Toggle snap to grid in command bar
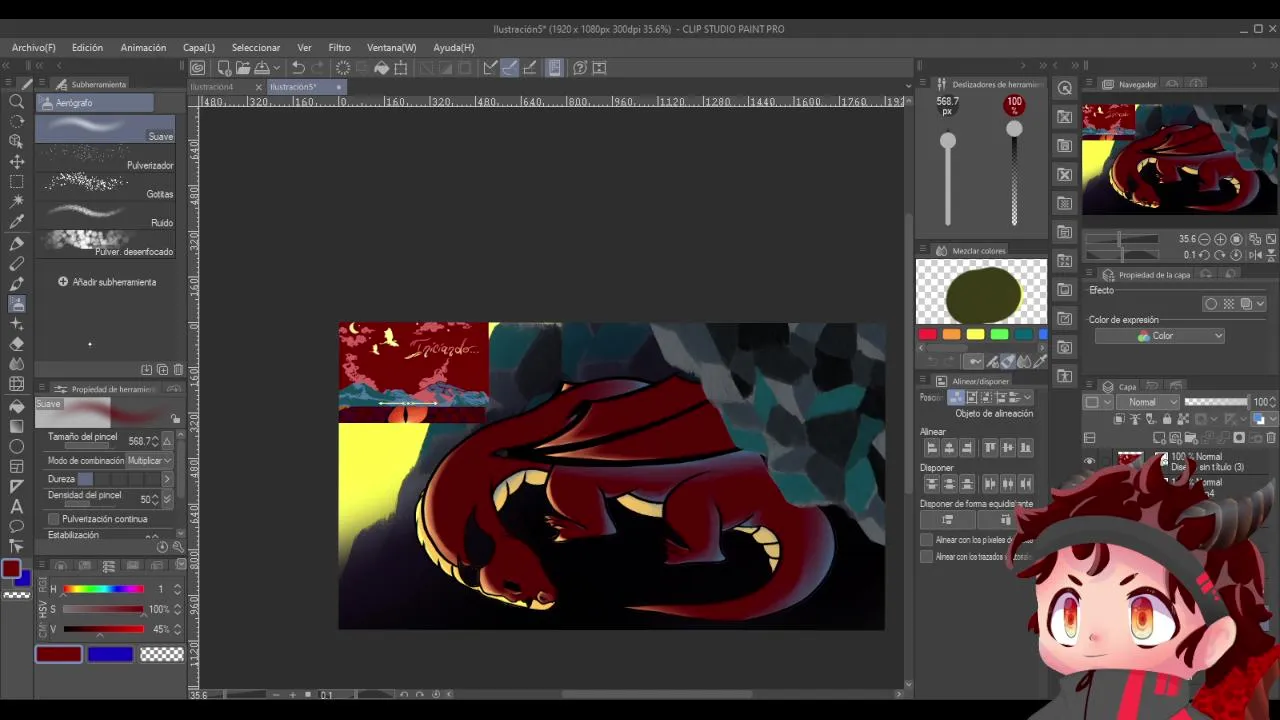The image size is (1280, 720). tap(530, 68)
